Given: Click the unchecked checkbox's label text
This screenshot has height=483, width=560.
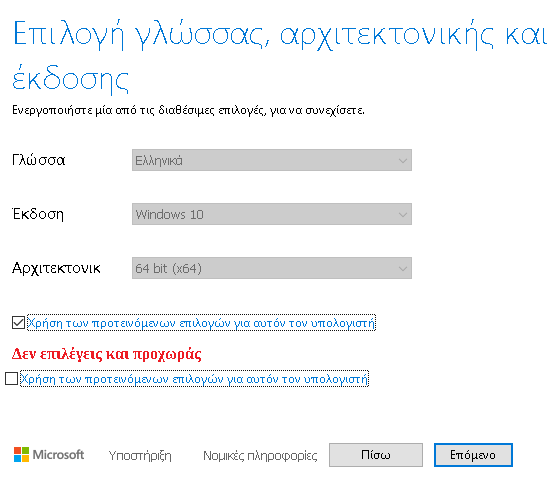Looking at the screenshot, I should [194, 378].
